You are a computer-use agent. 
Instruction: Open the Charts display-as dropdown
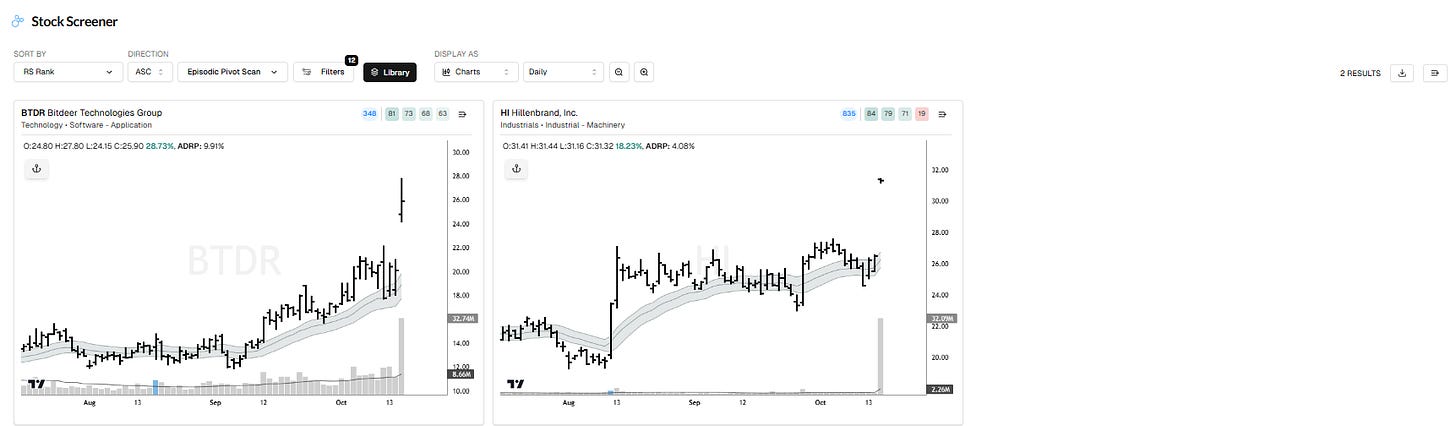(x=476, y=72)
